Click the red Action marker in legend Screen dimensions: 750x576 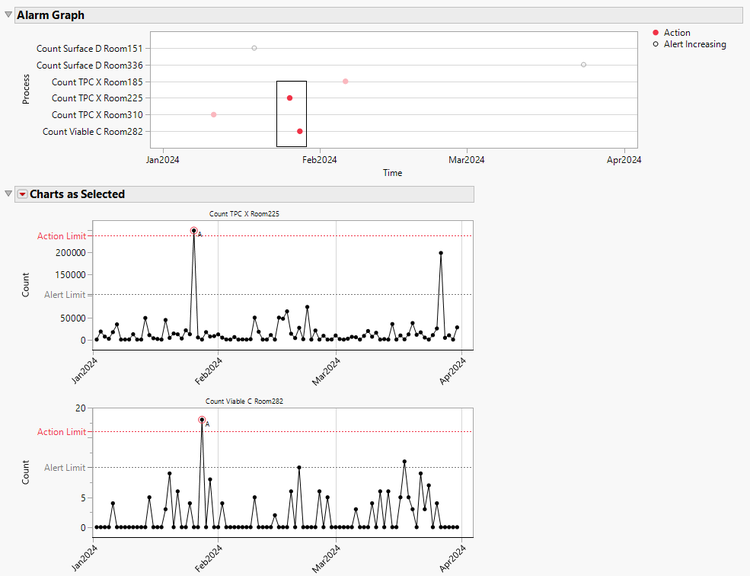[655, 33]
